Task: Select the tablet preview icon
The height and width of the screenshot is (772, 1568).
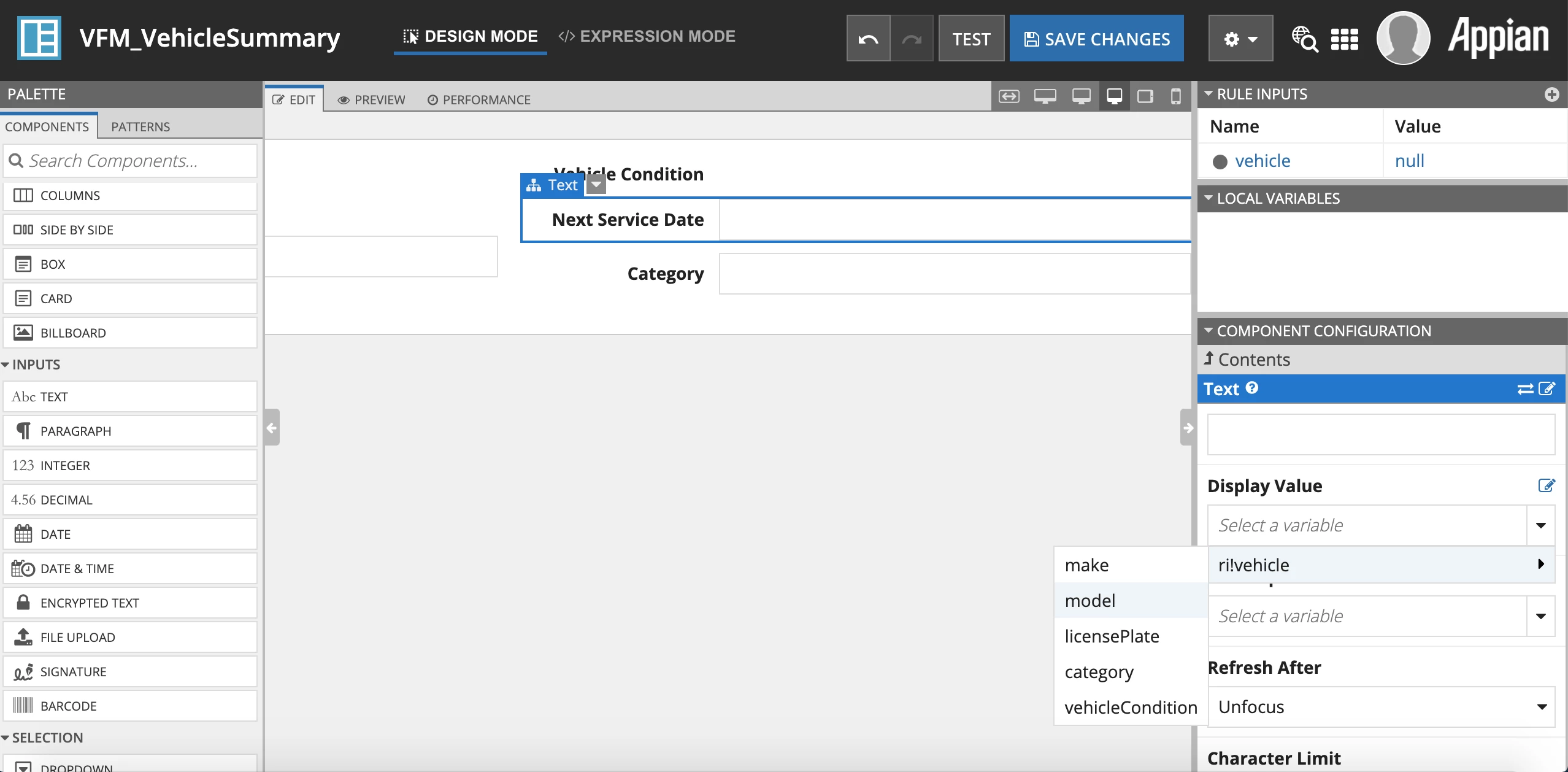Action: coord(1145,97)
